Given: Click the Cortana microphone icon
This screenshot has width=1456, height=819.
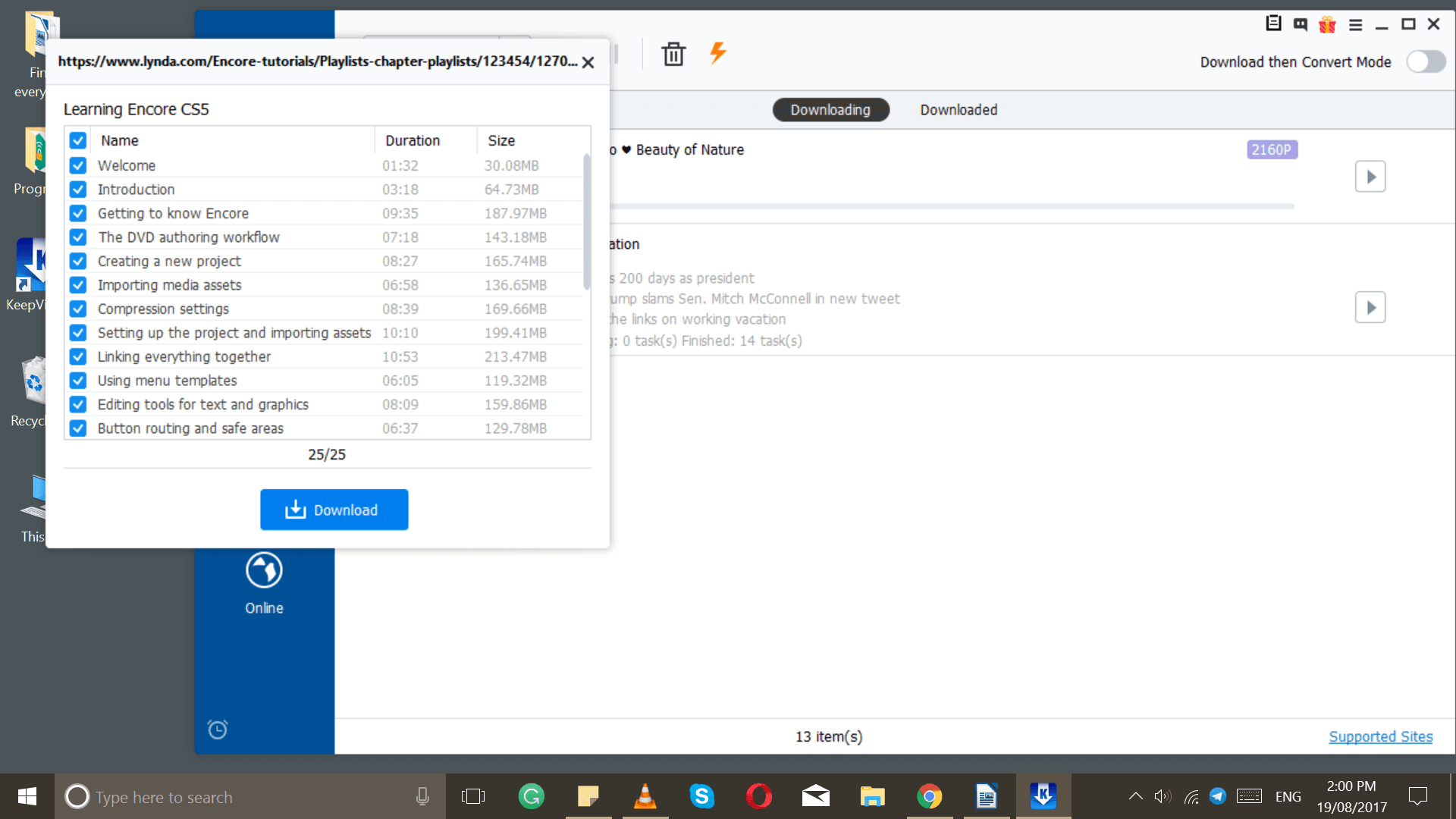Looking at the screenshot, I should pos(422,796).
